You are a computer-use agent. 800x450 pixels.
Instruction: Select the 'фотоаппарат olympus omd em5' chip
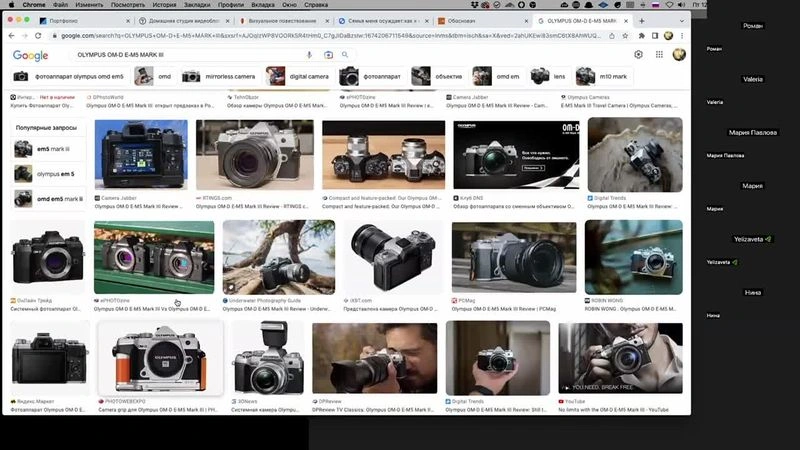point(69,77)
